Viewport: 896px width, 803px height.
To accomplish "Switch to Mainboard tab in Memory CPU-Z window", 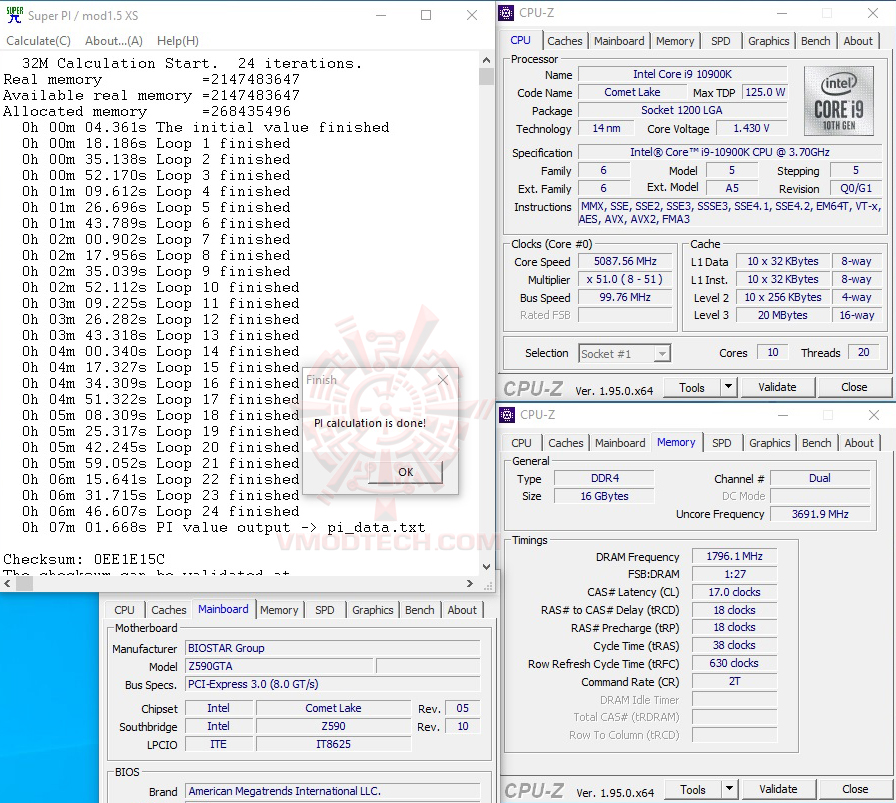I will click(620, 443).
